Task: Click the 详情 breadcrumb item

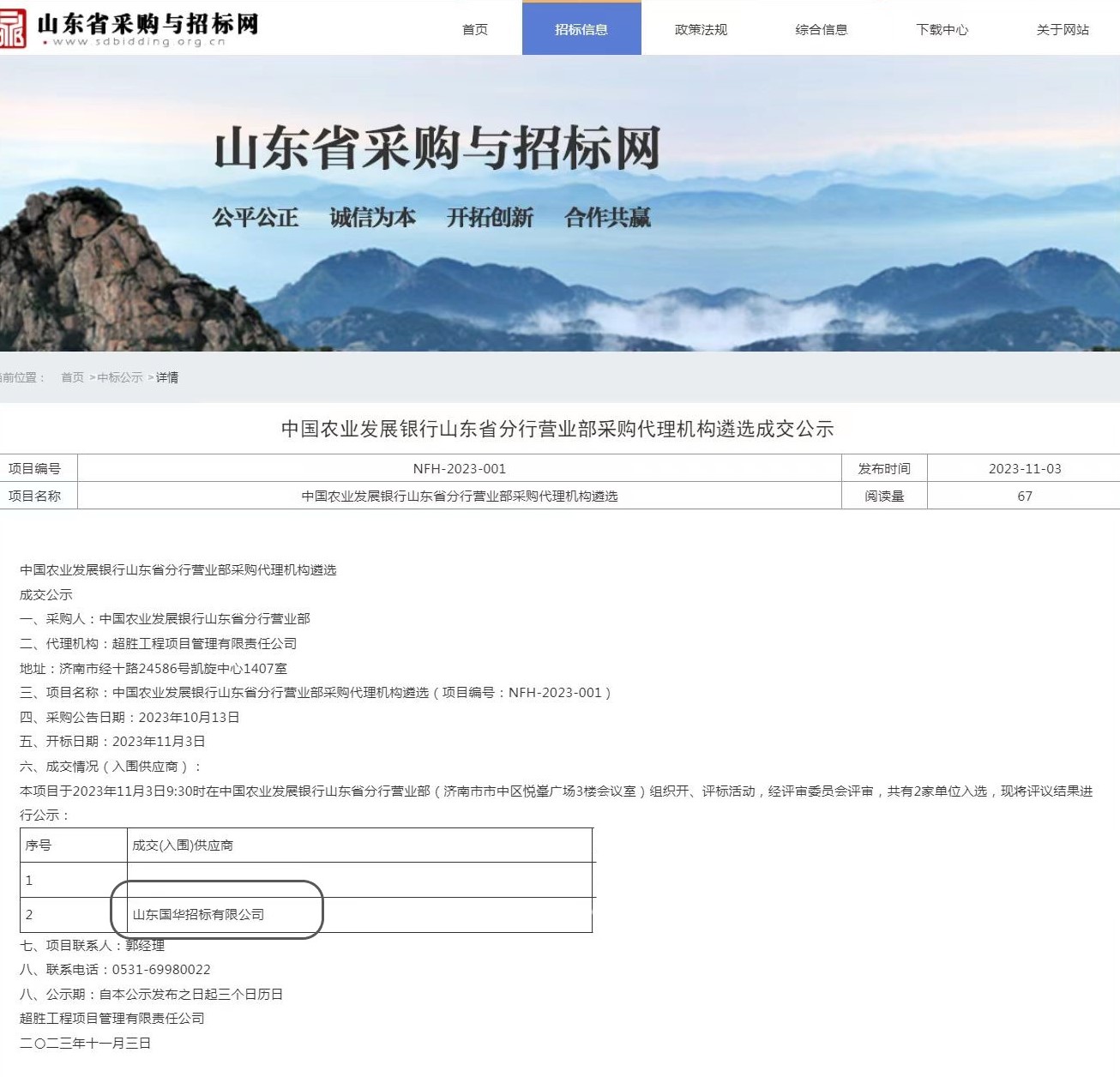Action: click(x=167, y=377)
